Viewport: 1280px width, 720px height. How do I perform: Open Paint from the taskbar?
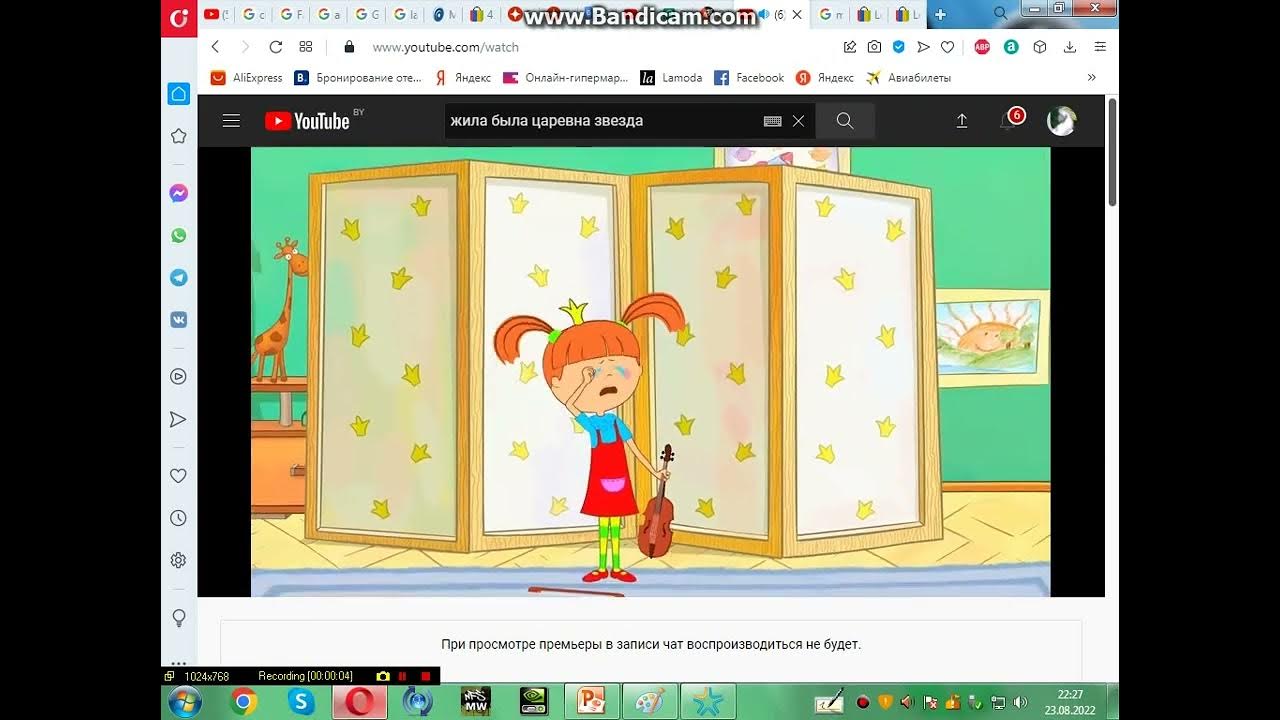click(649, 702)
